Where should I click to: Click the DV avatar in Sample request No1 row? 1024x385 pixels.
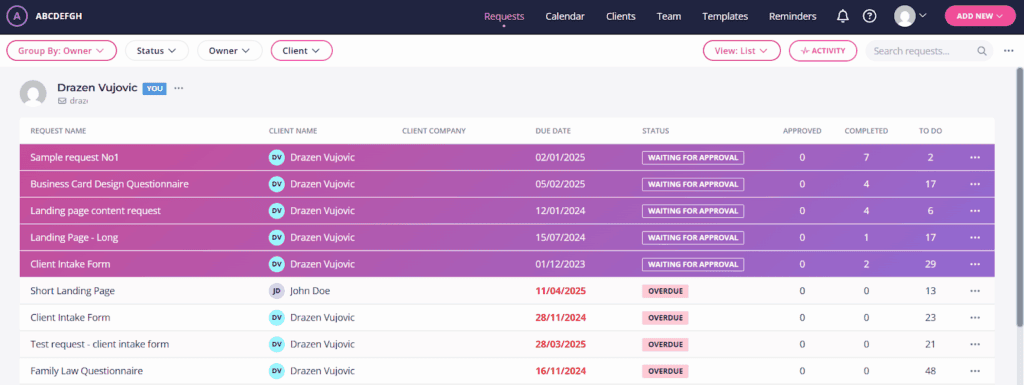[x=277, y=157]
